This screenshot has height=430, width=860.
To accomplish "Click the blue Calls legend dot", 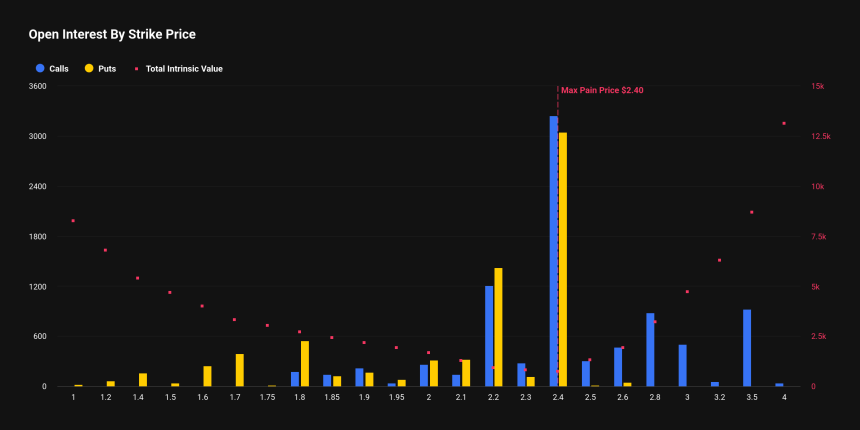I will (x=40, y=69).
